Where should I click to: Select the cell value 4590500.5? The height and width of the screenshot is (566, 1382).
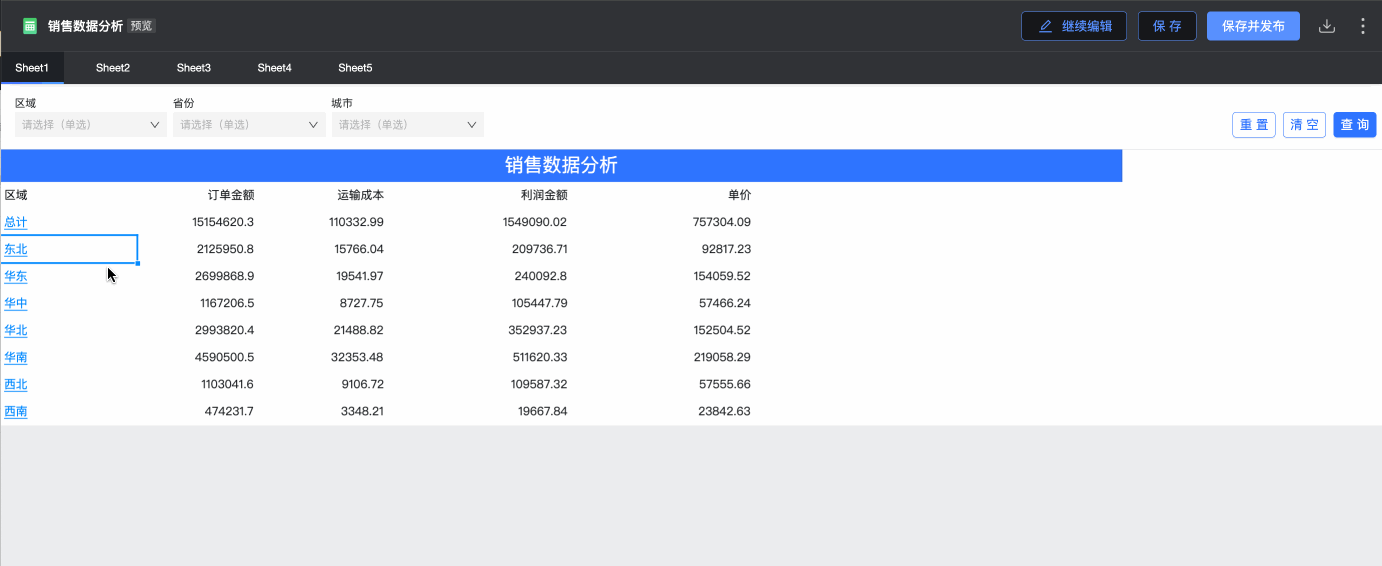click(x=226, y=357)
